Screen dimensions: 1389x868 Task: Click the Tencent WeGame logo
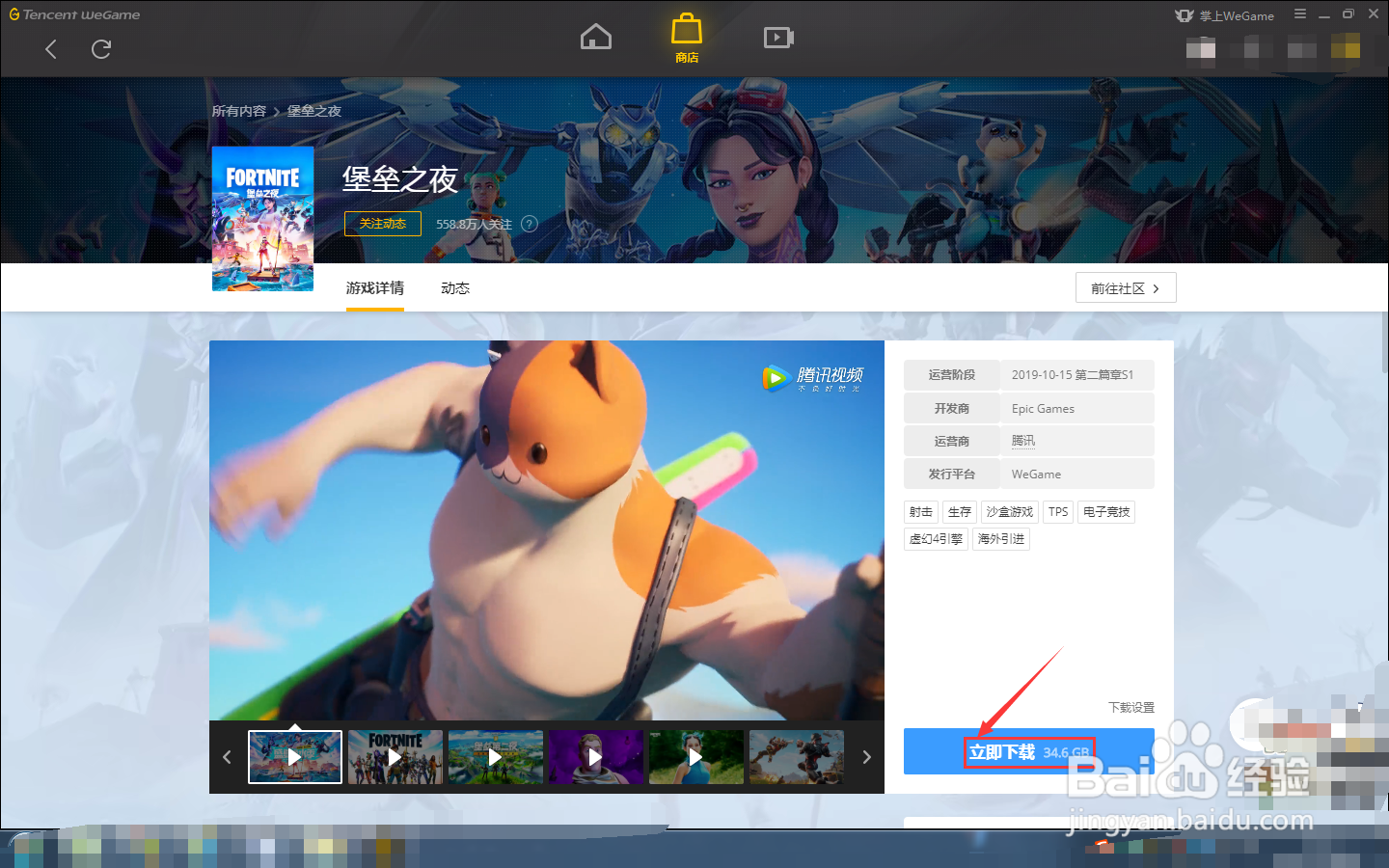(74, 14)
